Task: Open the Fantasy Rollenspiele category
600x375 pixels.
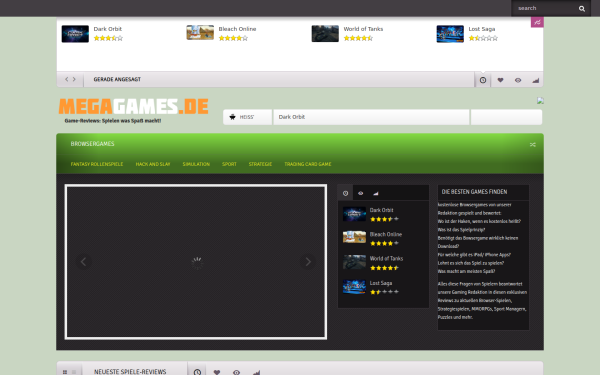Action: click(x=97, y=164)
